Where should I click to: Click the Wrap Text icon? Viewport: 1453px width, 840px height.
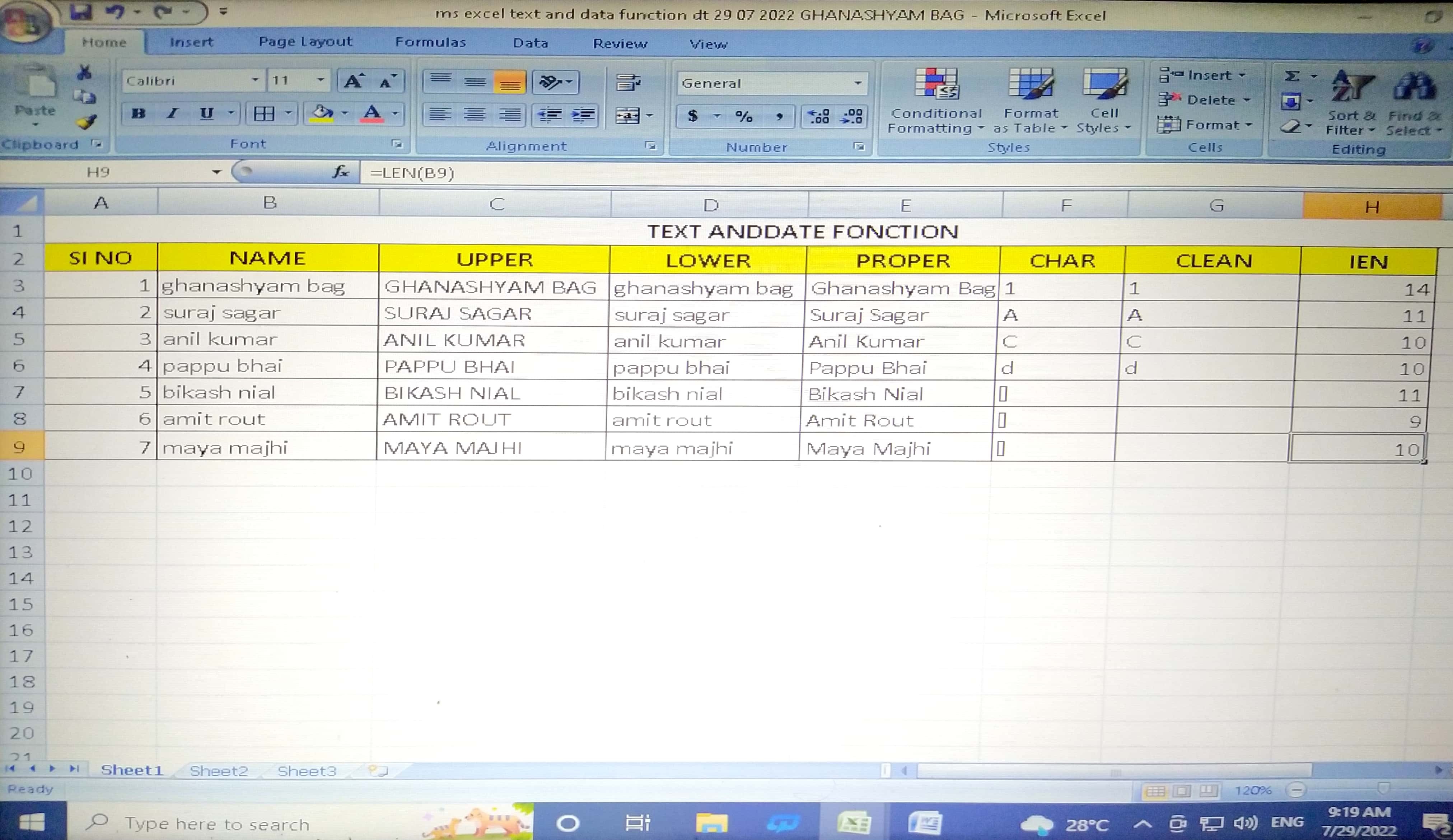(x=627, y=83)
